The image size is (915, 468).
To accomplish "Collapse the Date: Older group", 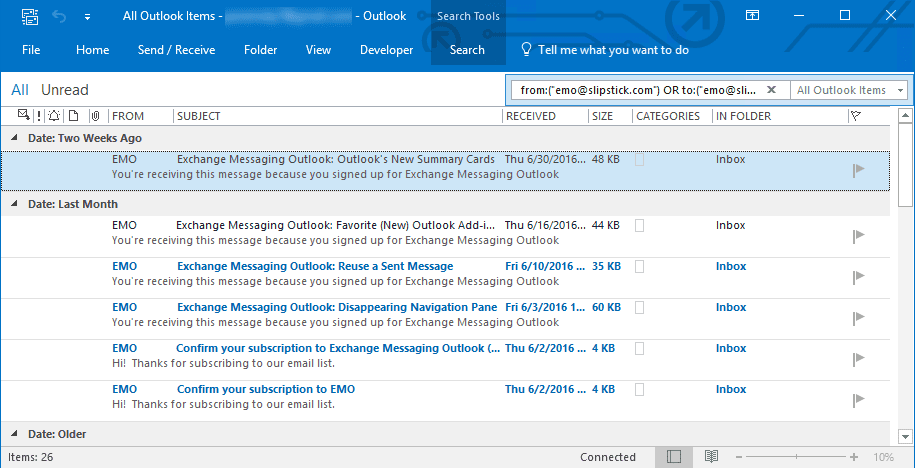I will click(x=14, y=434).
